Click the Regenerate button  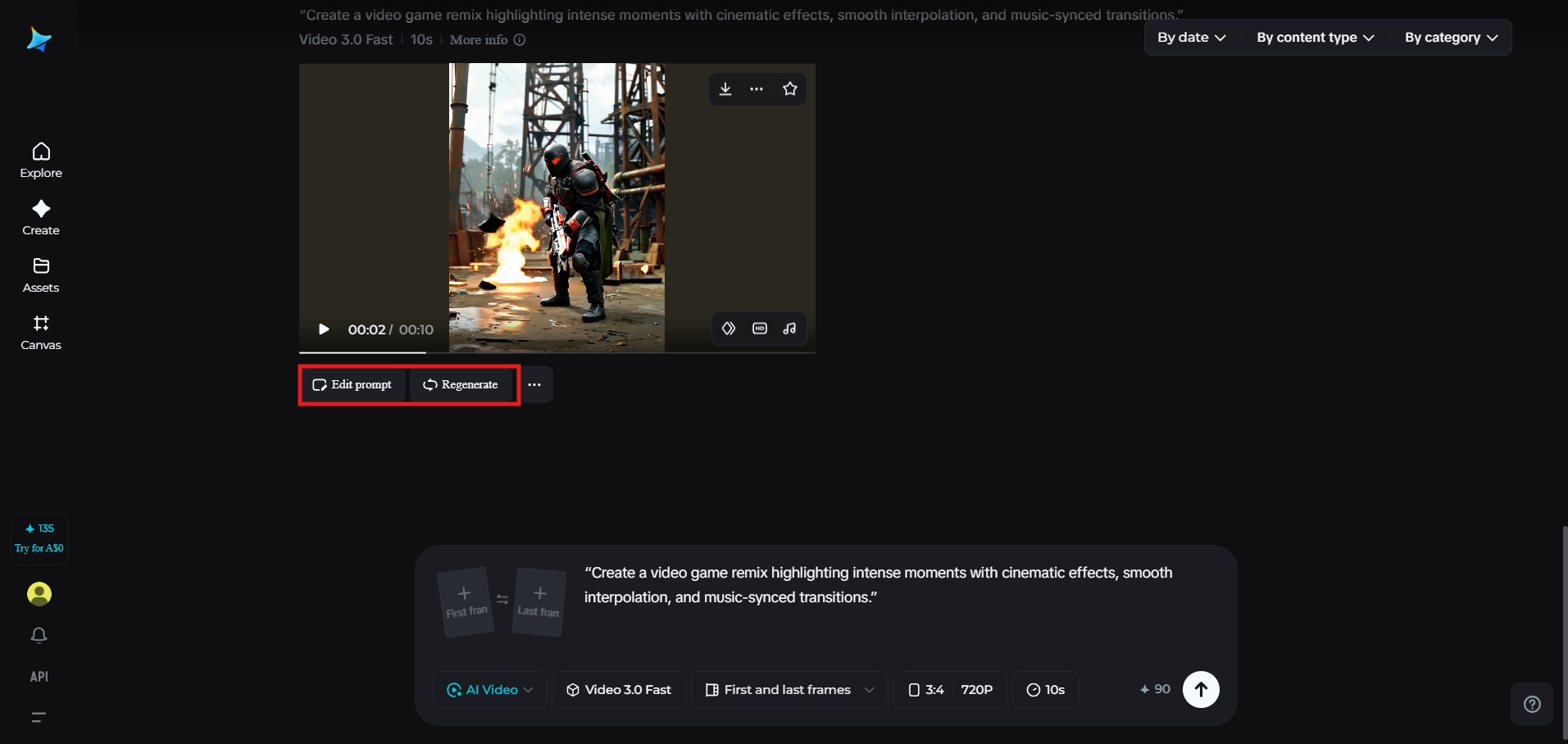[x=461, y=384]
